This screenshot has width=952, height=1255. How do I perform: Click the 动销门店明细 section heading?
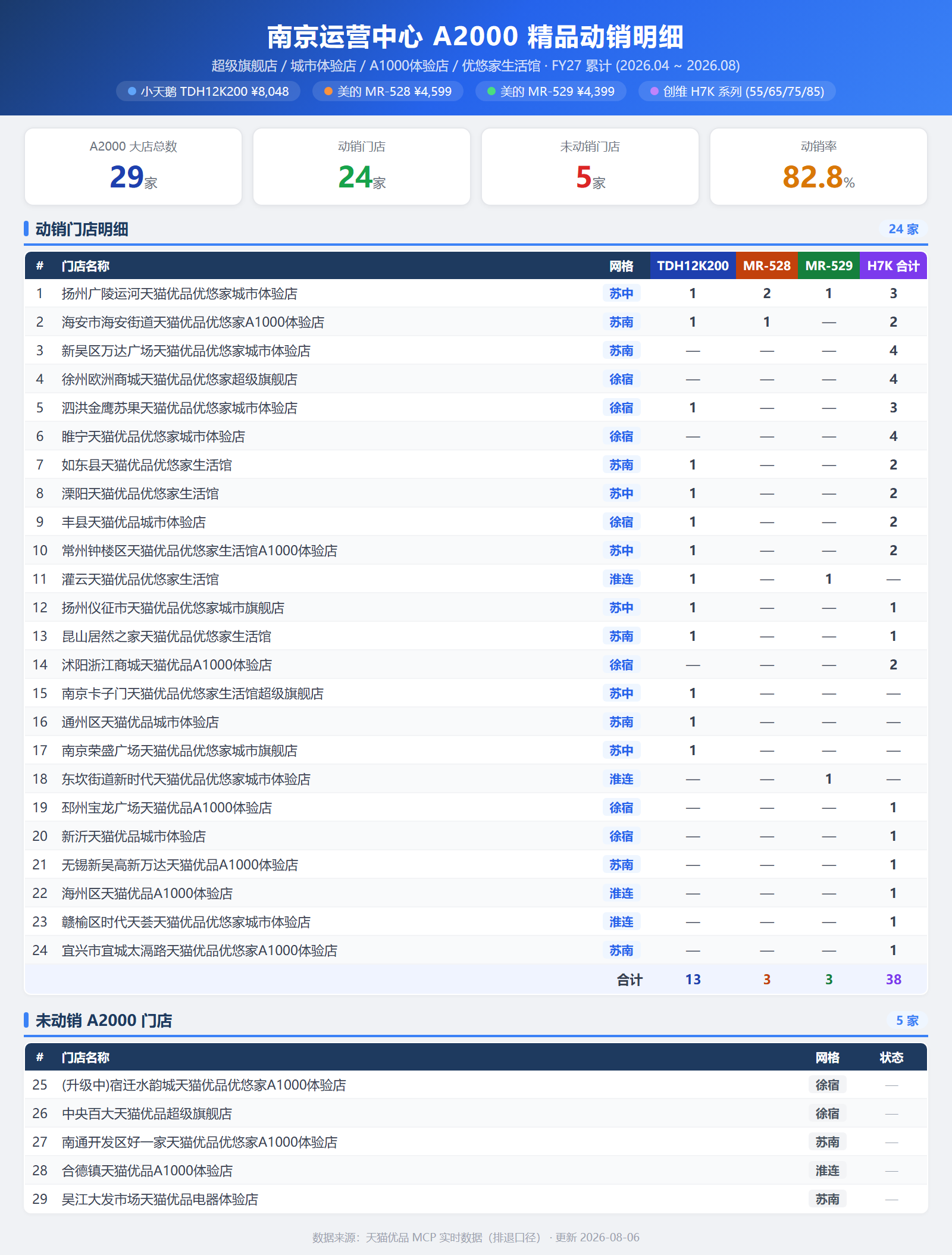pyautogui.click(x=82, y=229)
